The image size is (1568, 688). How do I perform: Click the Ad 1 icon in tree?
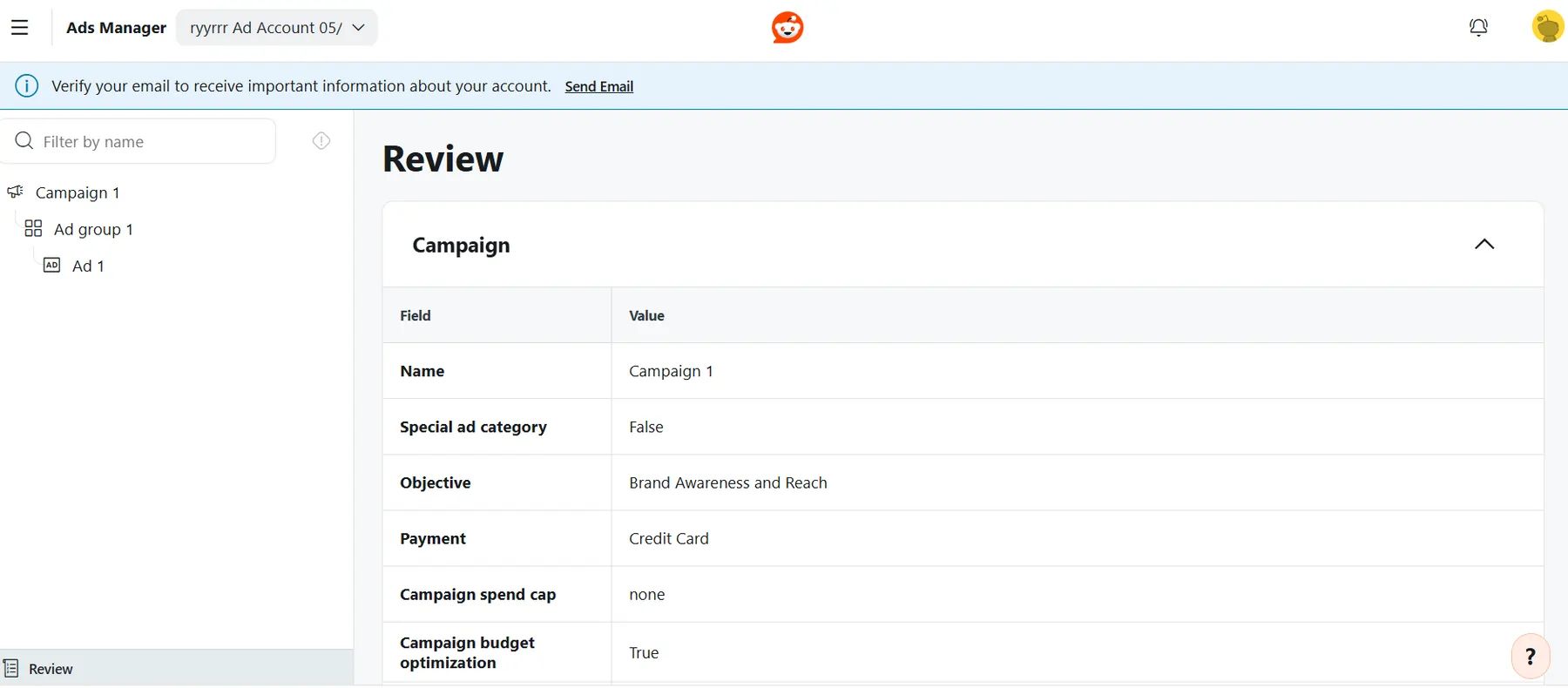click(x=52, y=265)
